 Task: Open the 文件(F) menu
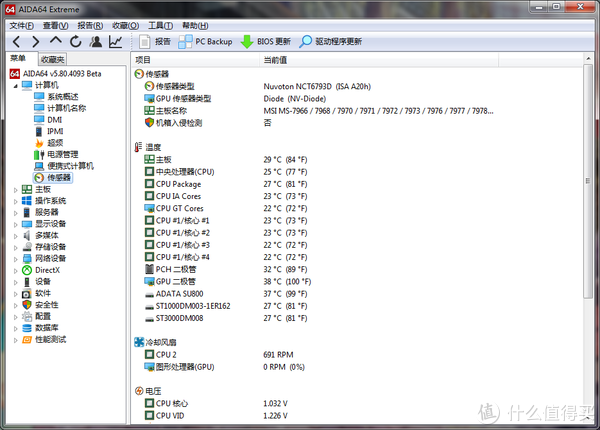click(x=21, y=26)
